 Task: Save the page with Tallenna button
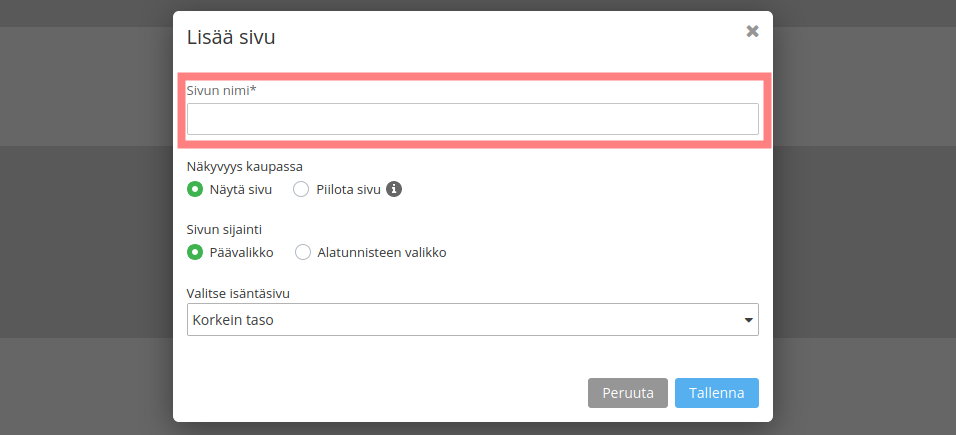coord(716,393)
